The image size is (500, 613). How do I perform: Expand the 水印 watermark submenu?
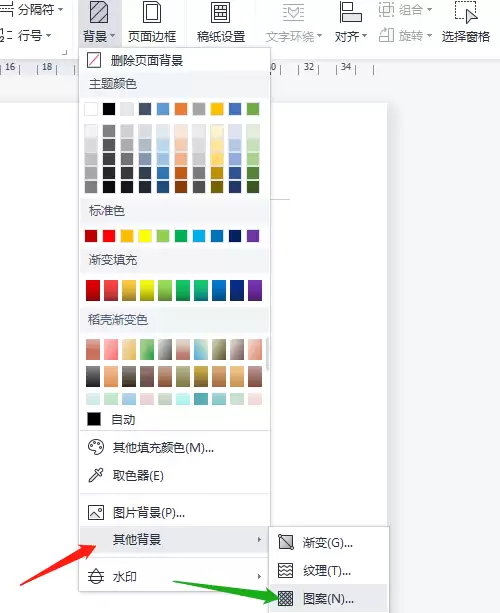(x=174, y=577)
